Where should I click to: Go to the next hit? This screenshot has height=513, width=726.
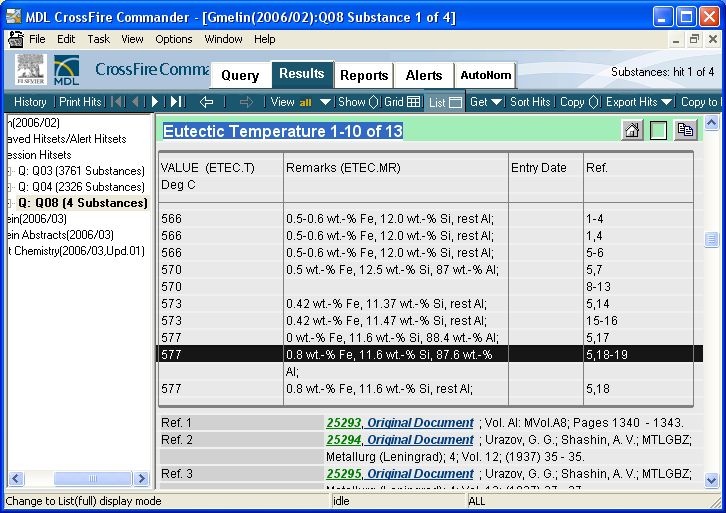pyautogui.click(x=155, y=102)
